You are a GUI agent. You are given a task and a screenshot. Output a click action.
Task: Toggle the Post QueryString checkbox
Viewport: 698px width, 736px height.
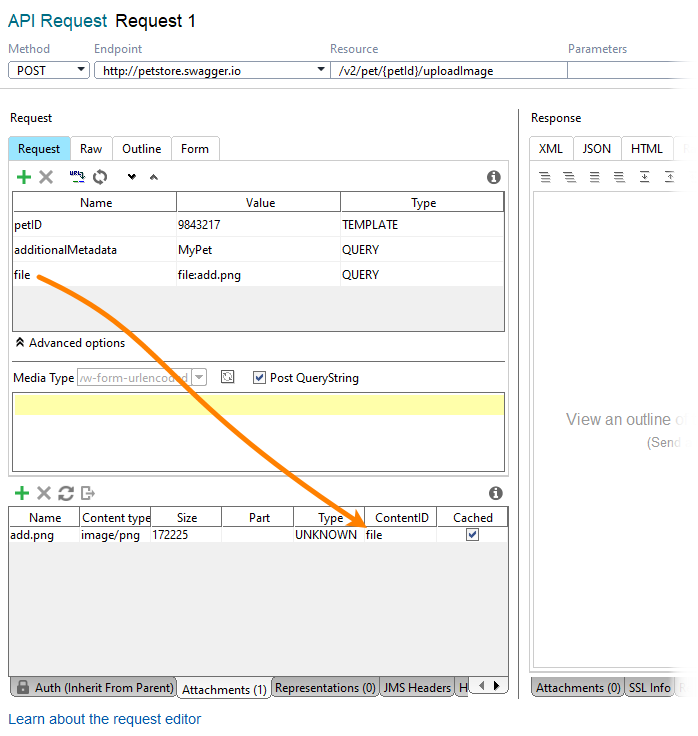(259, 377)
